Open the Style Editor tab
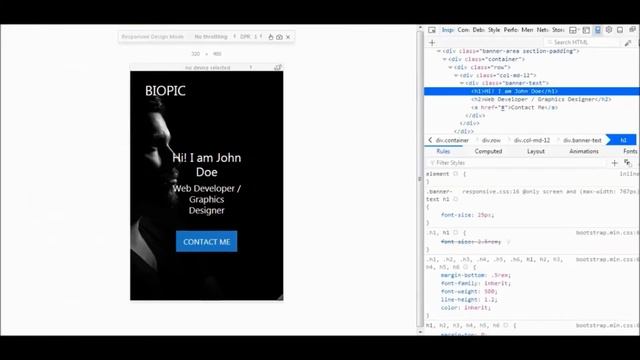Screen dimensions: 640x360 (494, 30)
